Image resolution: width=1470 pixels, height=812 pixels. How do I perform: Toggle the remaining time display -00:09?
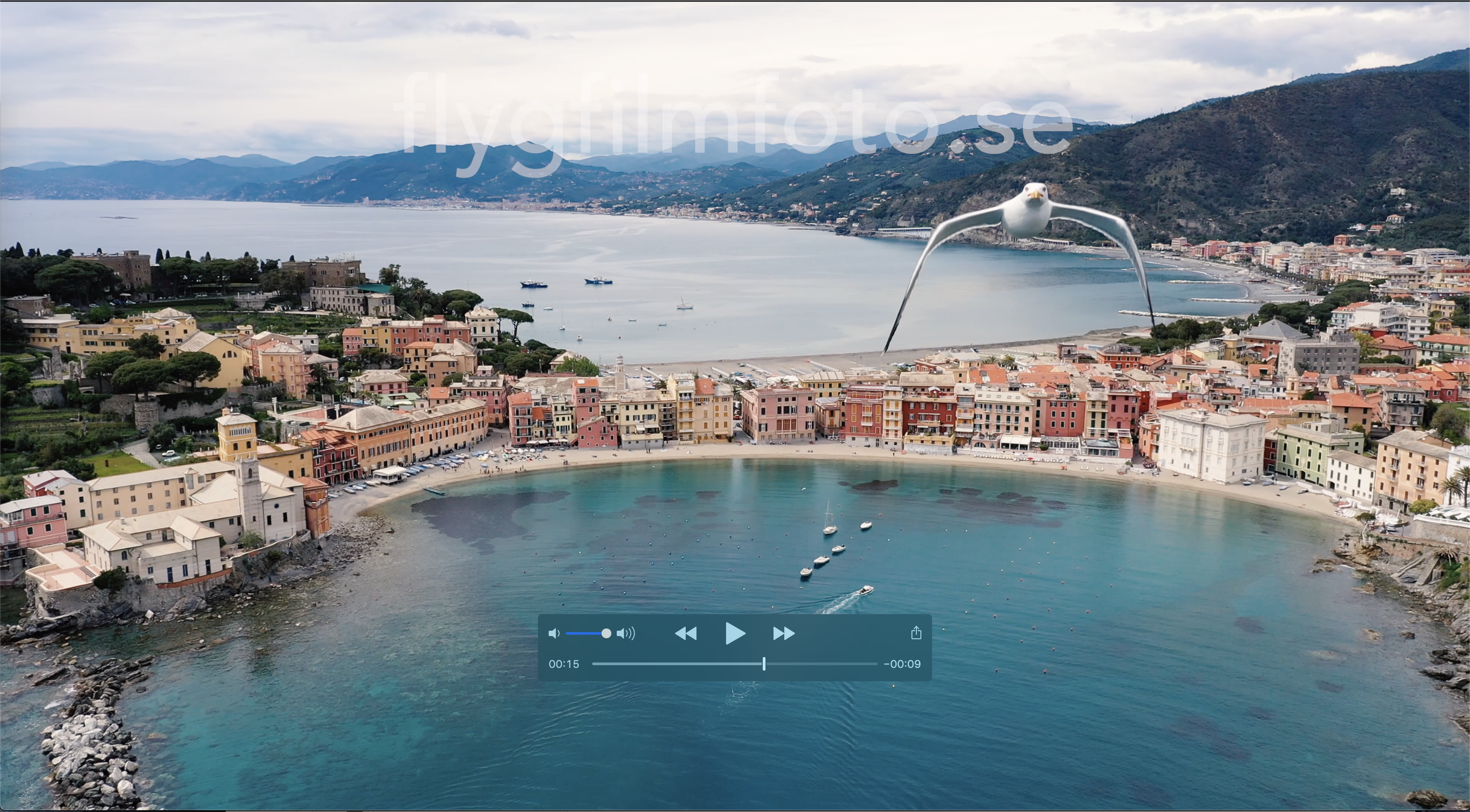point(902,664)
